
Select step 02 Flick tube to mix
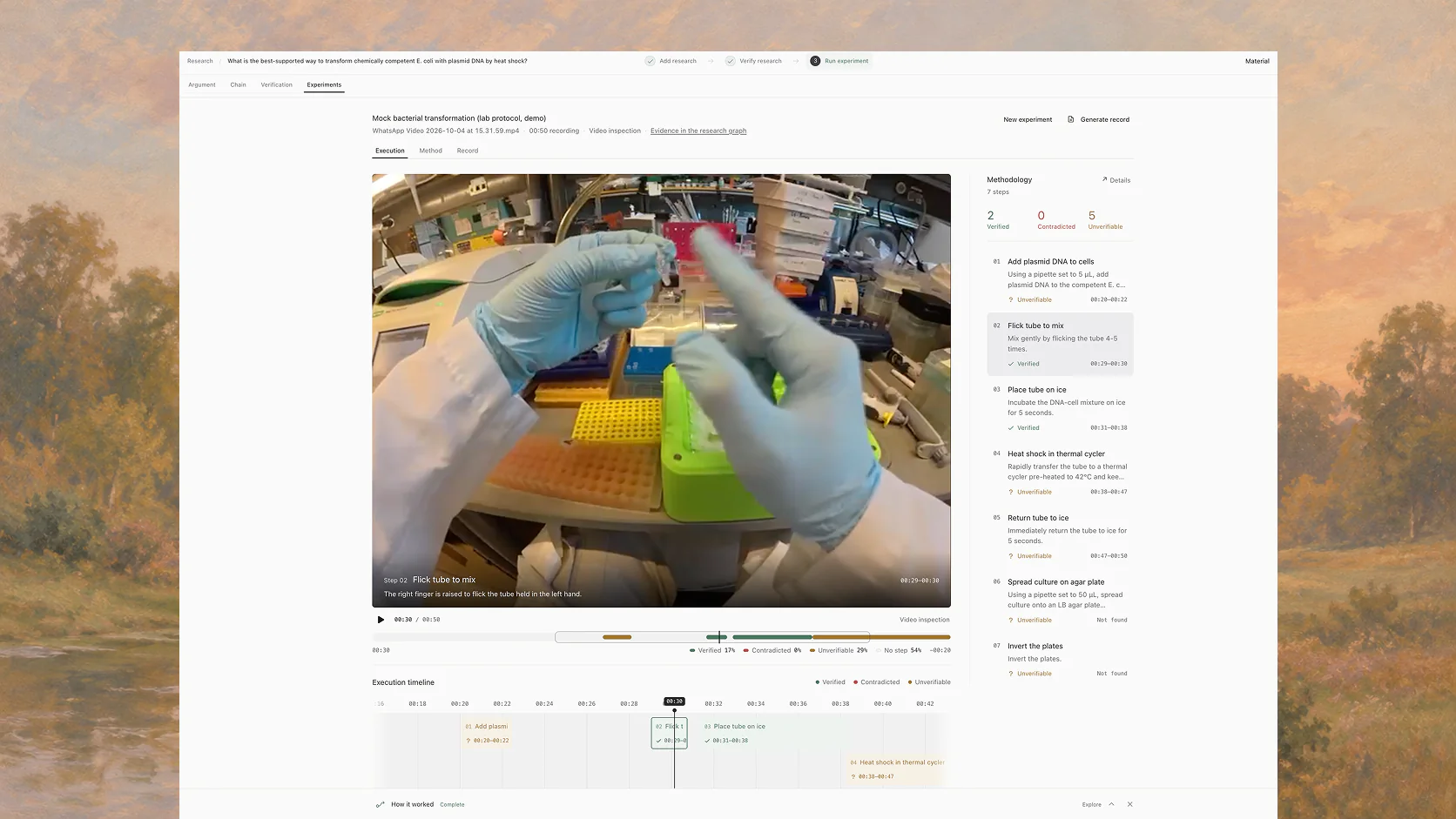click(x=1060, y=345)
